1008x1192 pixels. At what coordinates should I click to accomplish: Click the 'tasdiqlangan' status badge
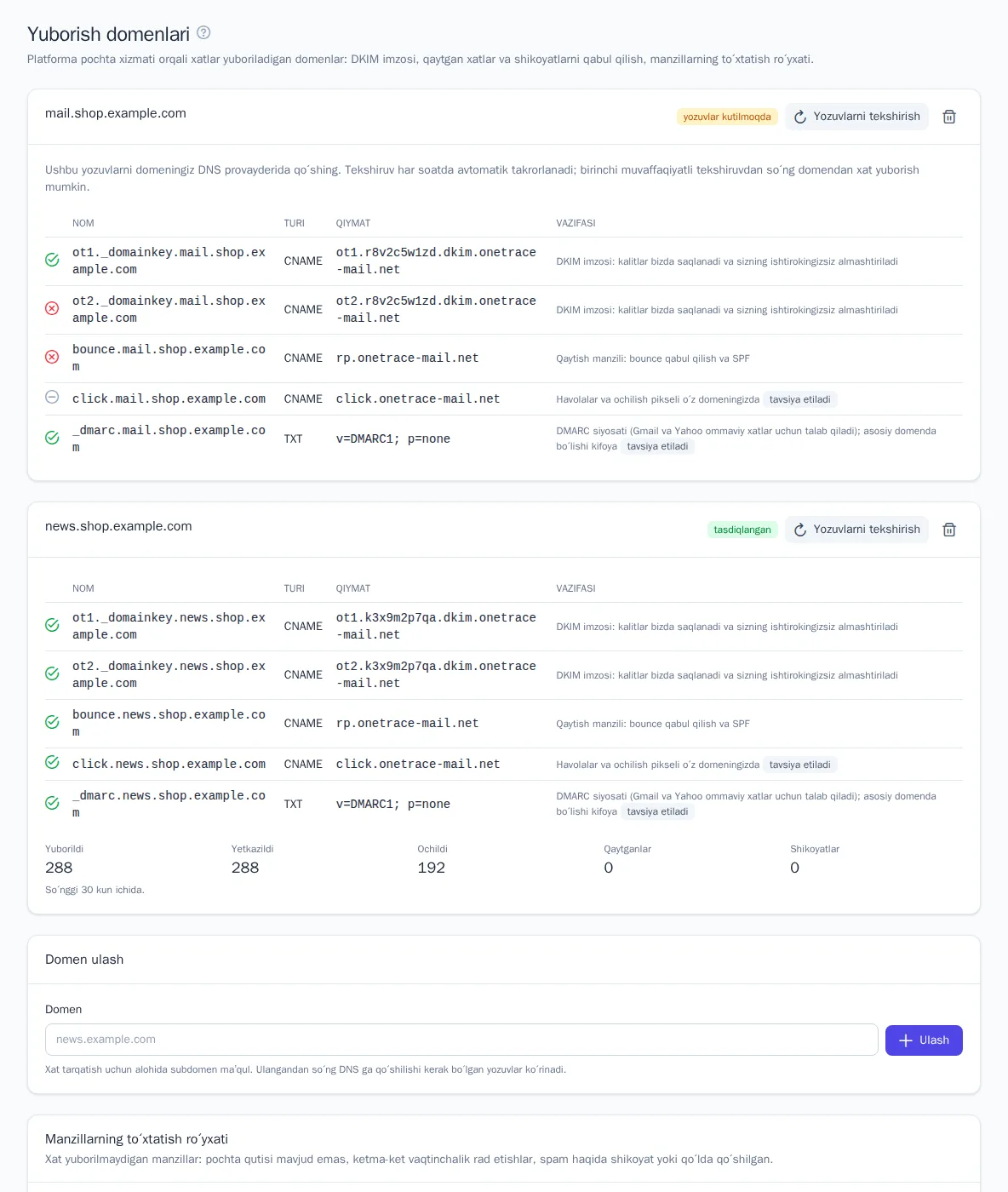point(742,530)
